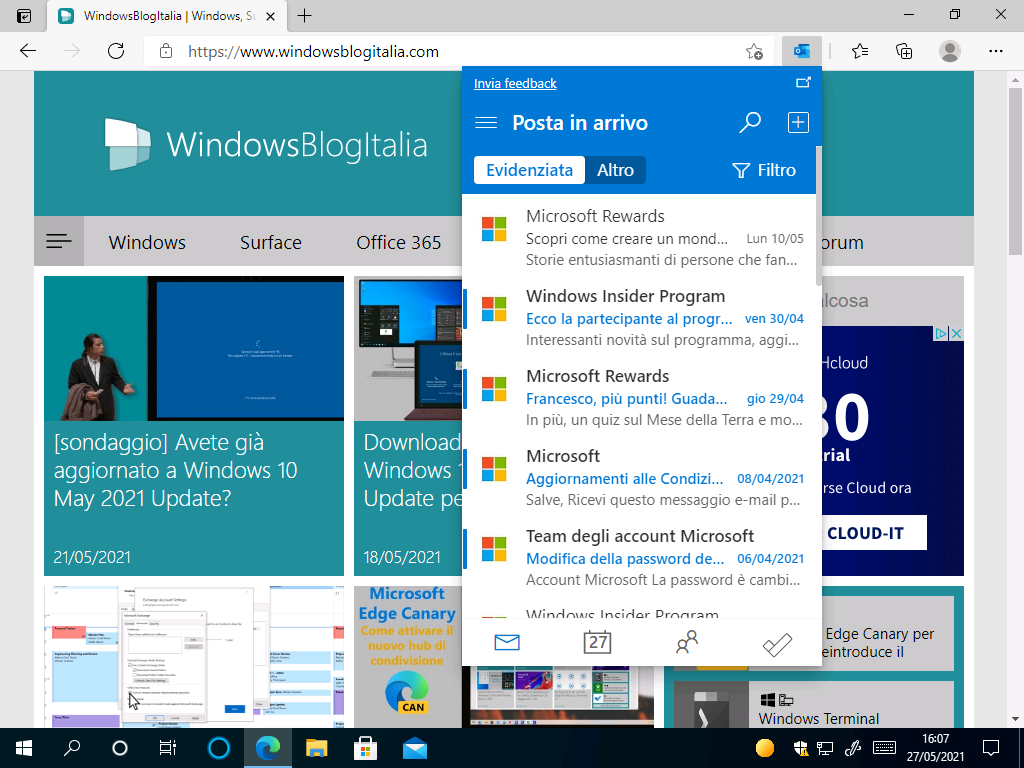Viewport: 1024px width, 768px height.
Task: Open the user profile avatar icon
Action: [950, 51]
